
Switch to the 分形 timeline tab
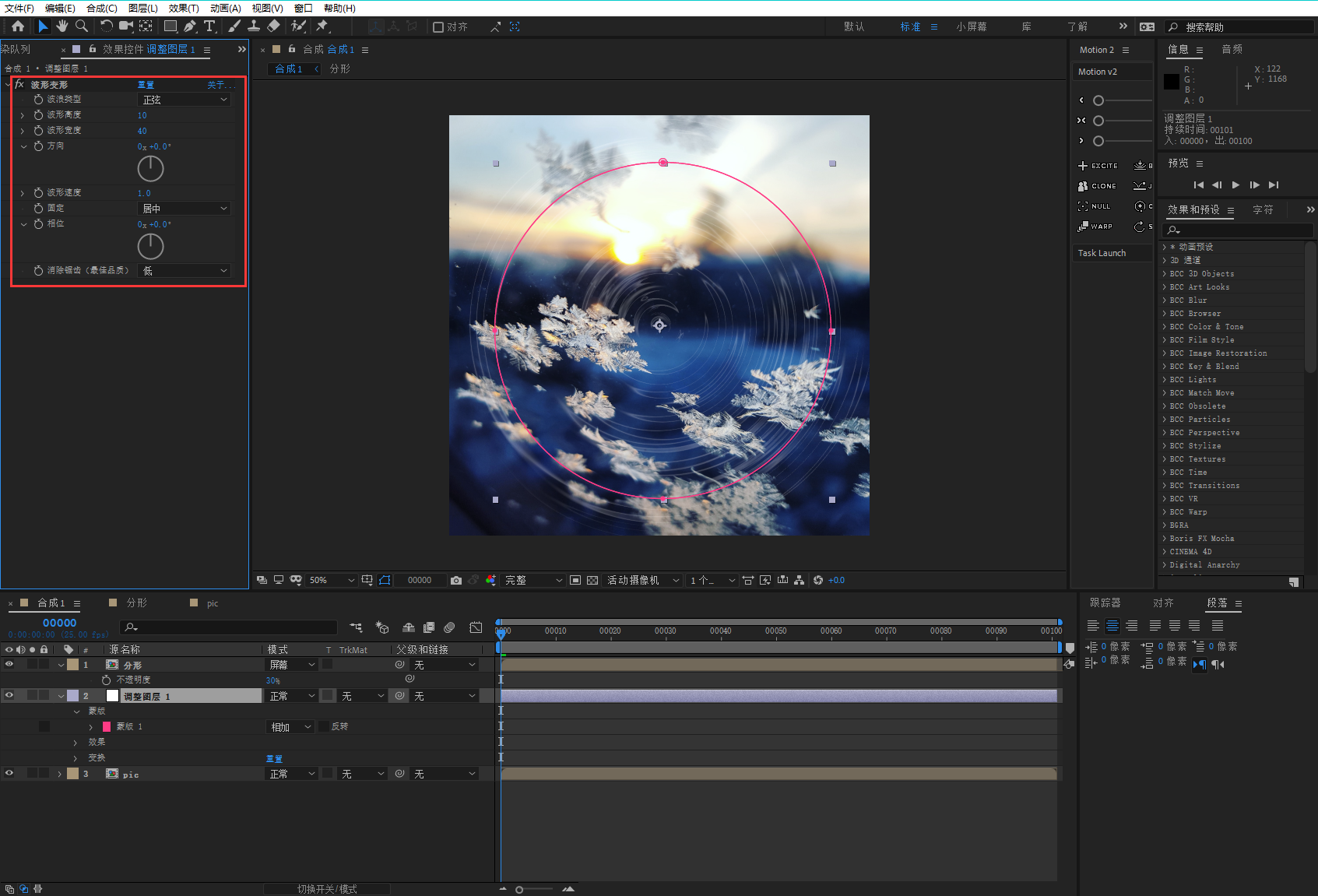136,603
